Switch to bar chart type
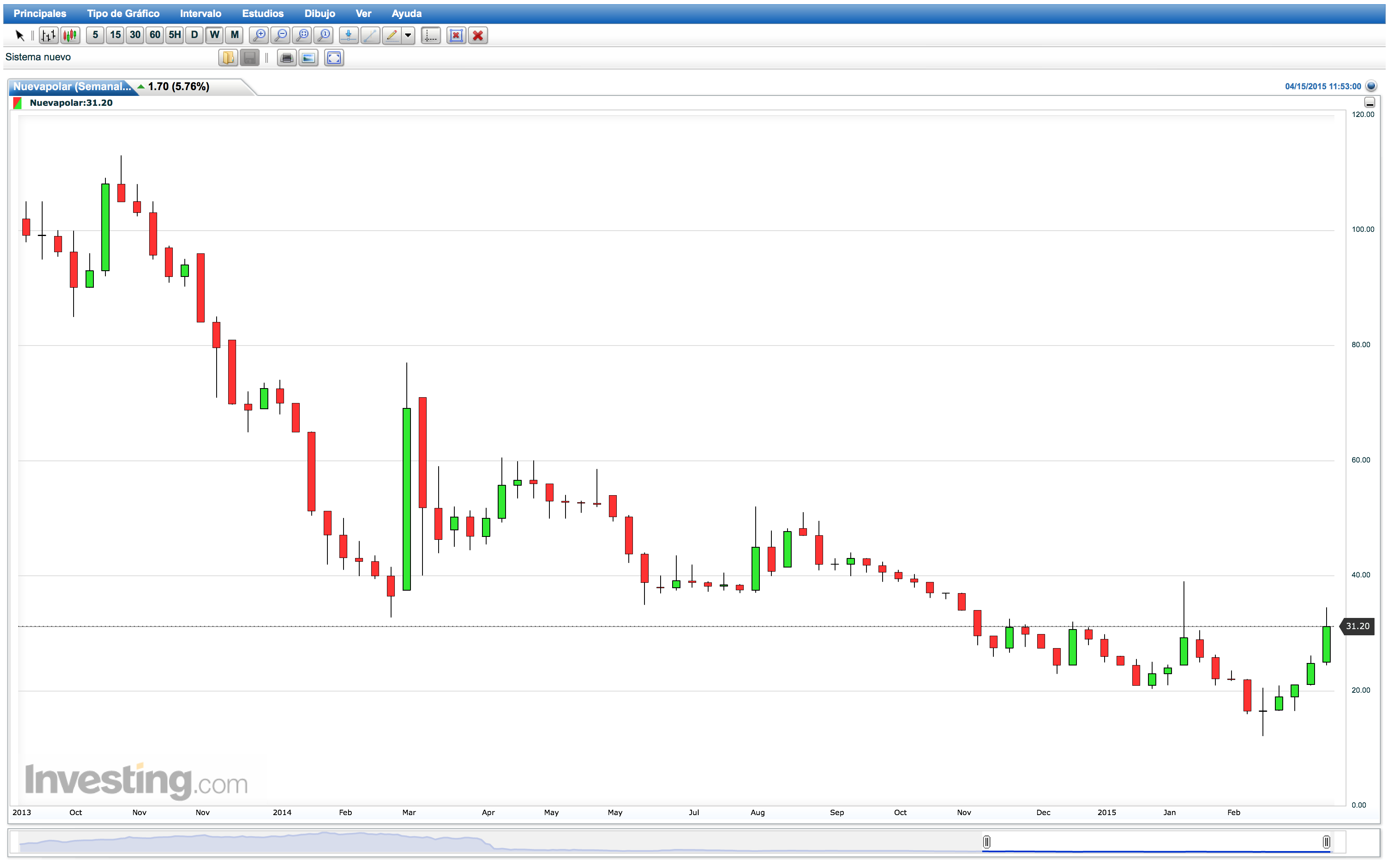This screenshot has height=868, width=1389. 49,36
